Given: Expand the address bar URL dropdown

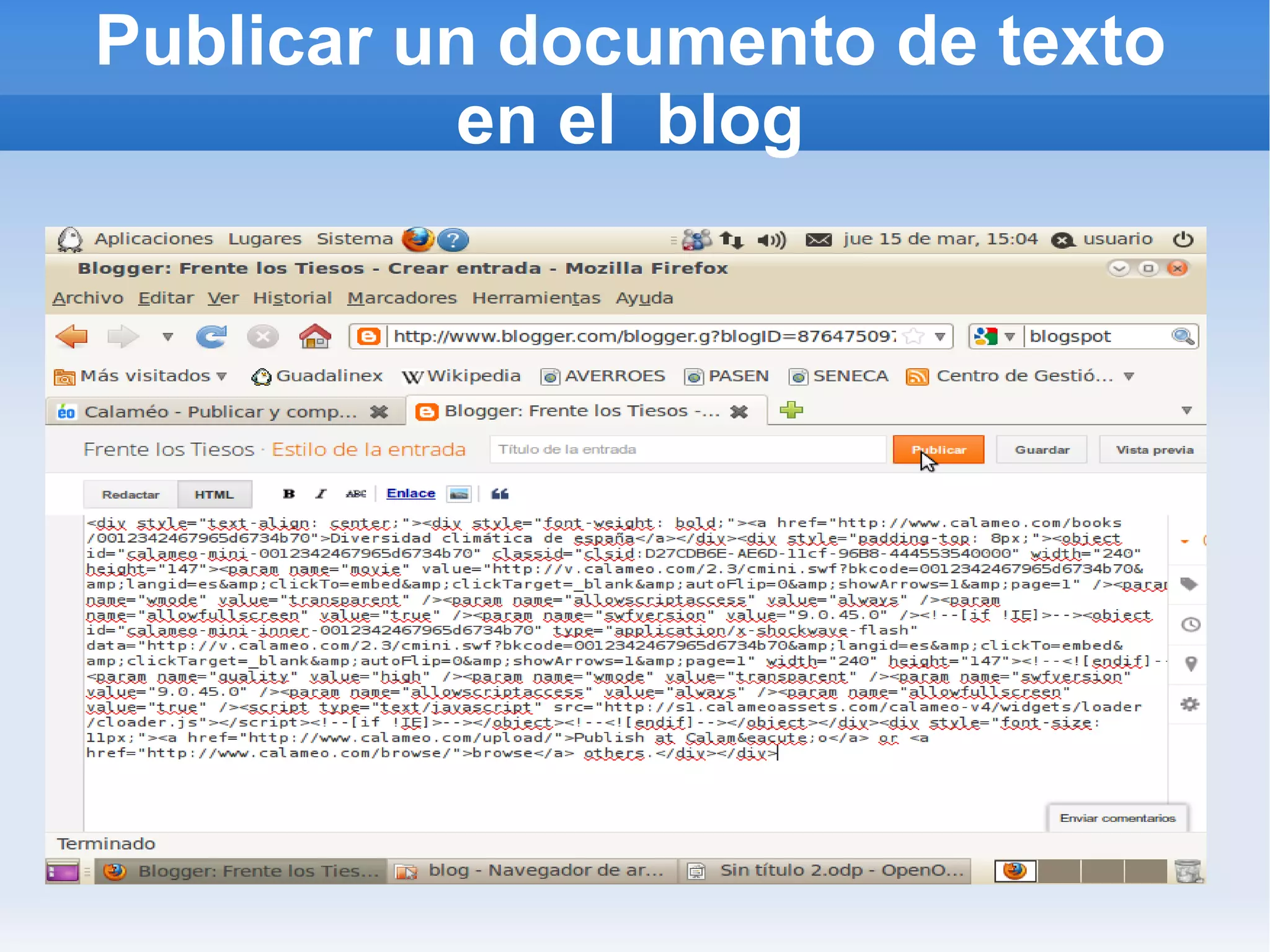Looking at the screenshot, I should click(x=940, y=336).
